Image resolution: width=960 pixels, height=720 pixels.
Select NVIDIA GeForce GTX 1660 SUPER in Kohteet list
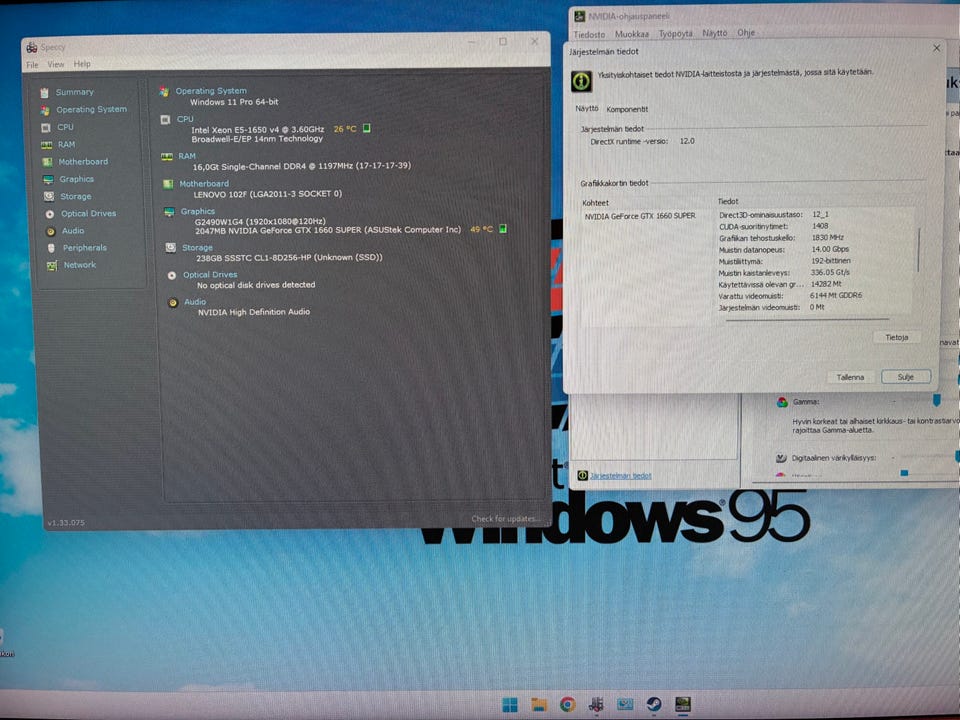pyautogui.click(x=640, y=216)
